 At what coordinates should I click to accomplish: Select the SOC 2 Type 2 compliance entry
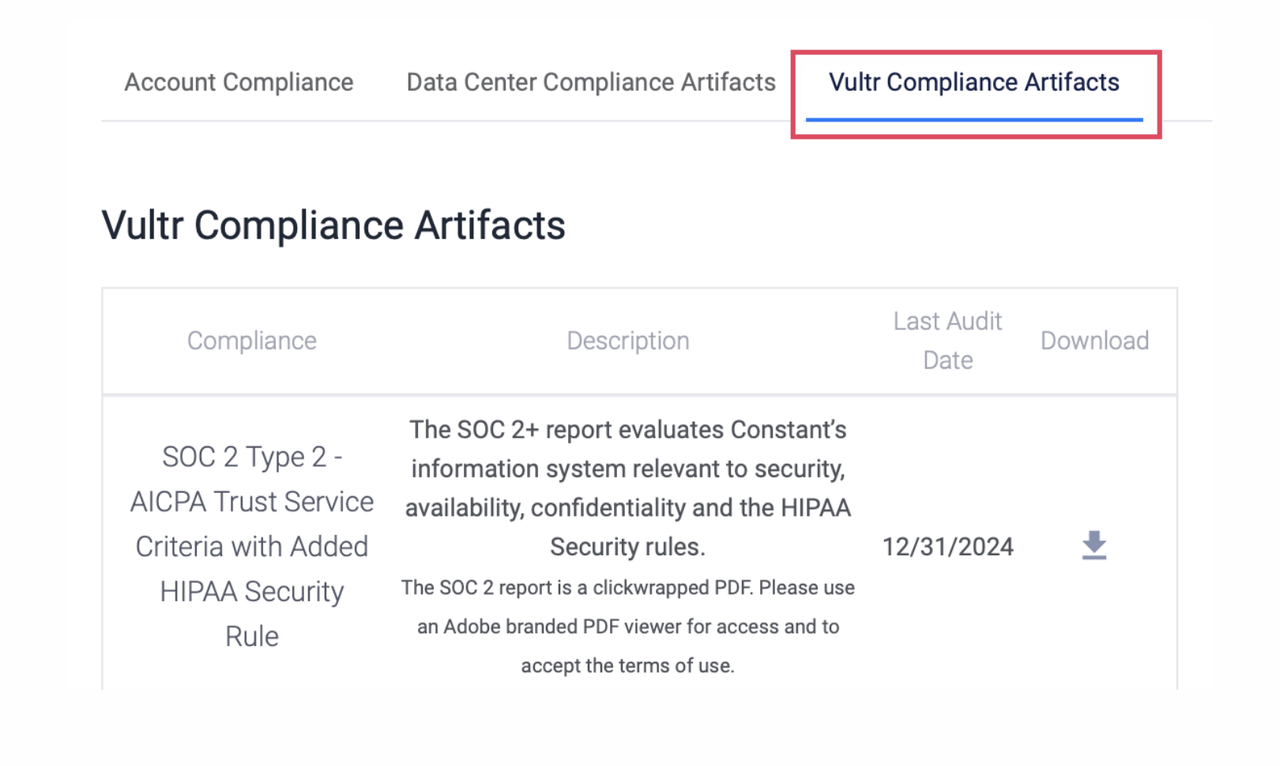(251, 546)
